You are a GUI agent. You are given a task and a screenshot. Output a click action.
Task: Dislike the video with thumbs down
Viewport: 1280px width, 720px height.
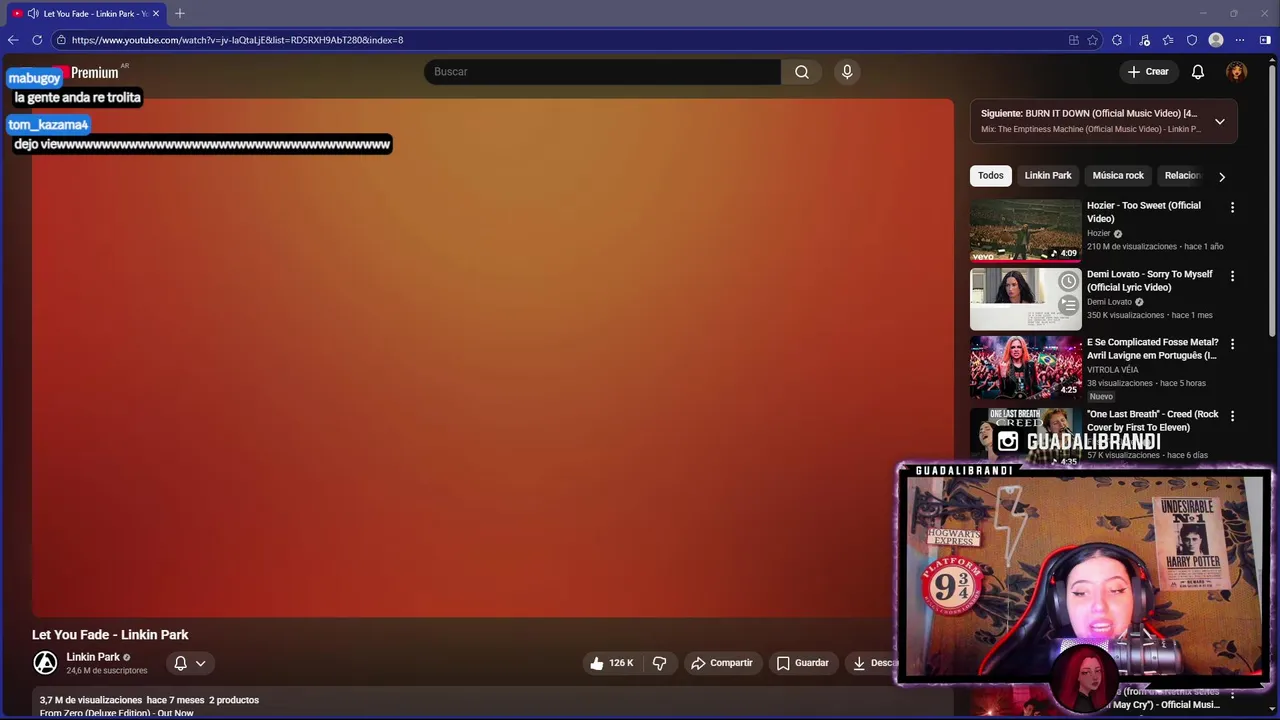pos(660,663)
